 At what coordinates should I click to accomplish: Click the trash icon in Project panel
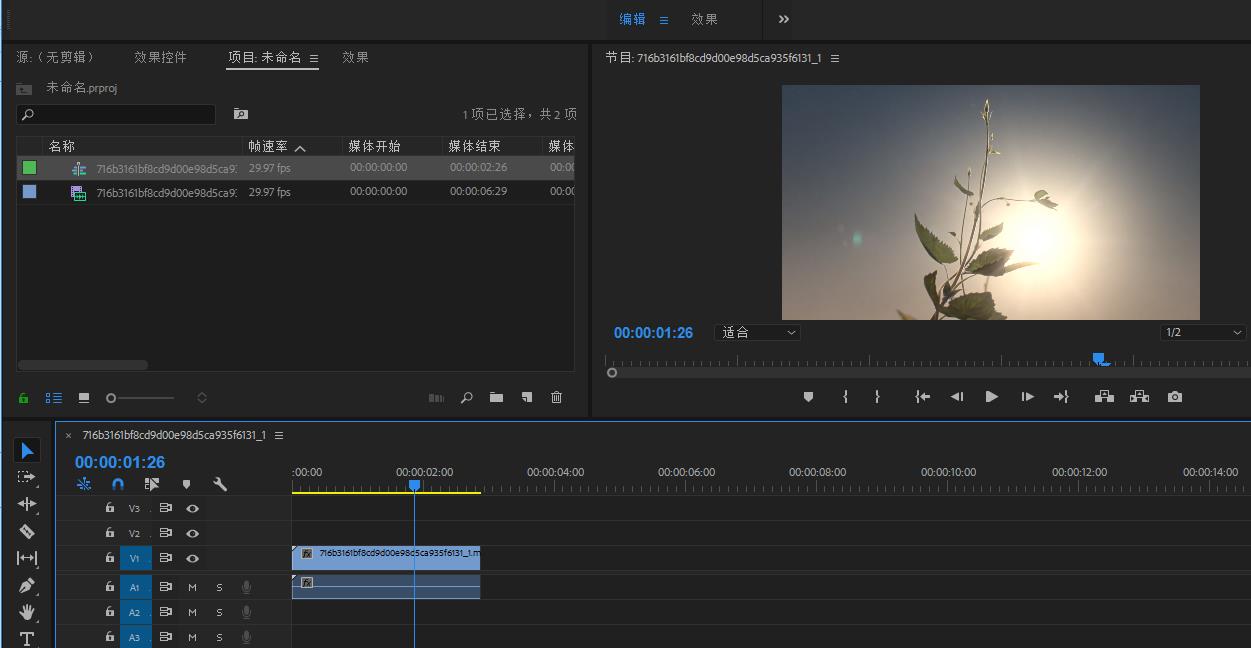pyautogui.click(x=556, y=398)
